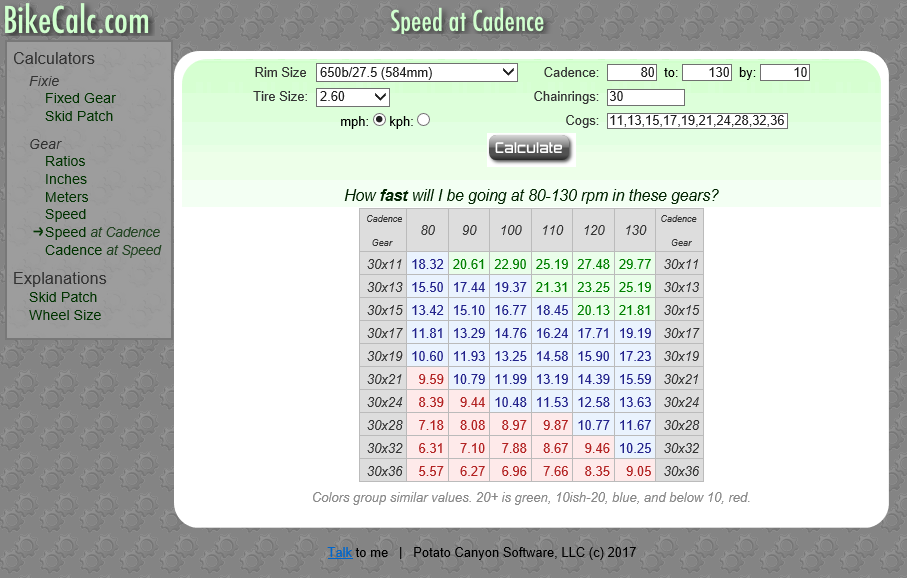Click the 30x36 right row label
907x578 pixels.
pyautogui.click(x=680, y=472)
